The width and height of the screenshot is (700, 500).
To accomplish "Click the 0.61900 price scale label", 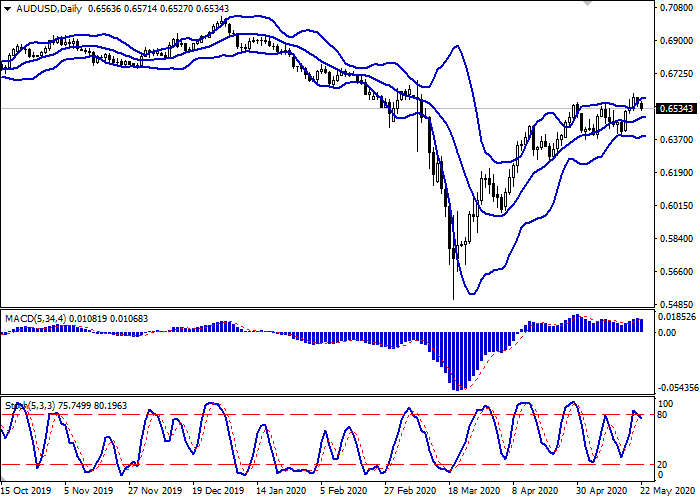I will tap(677, 173).
